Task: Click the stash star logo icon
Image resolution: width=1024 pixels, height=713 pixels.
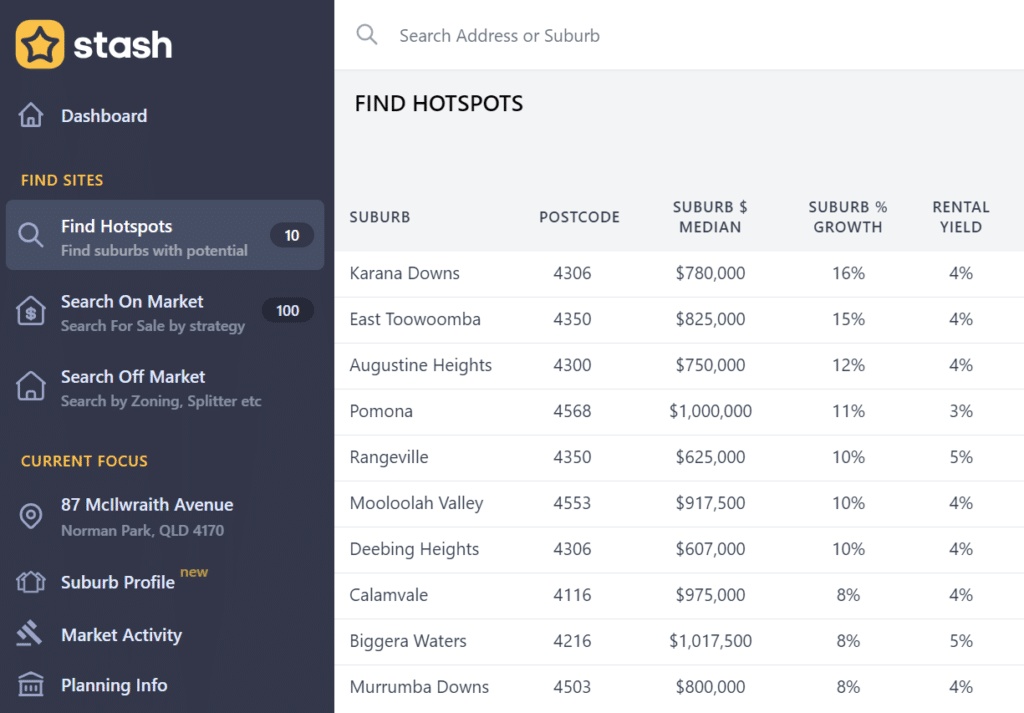Action: [40, 45]
